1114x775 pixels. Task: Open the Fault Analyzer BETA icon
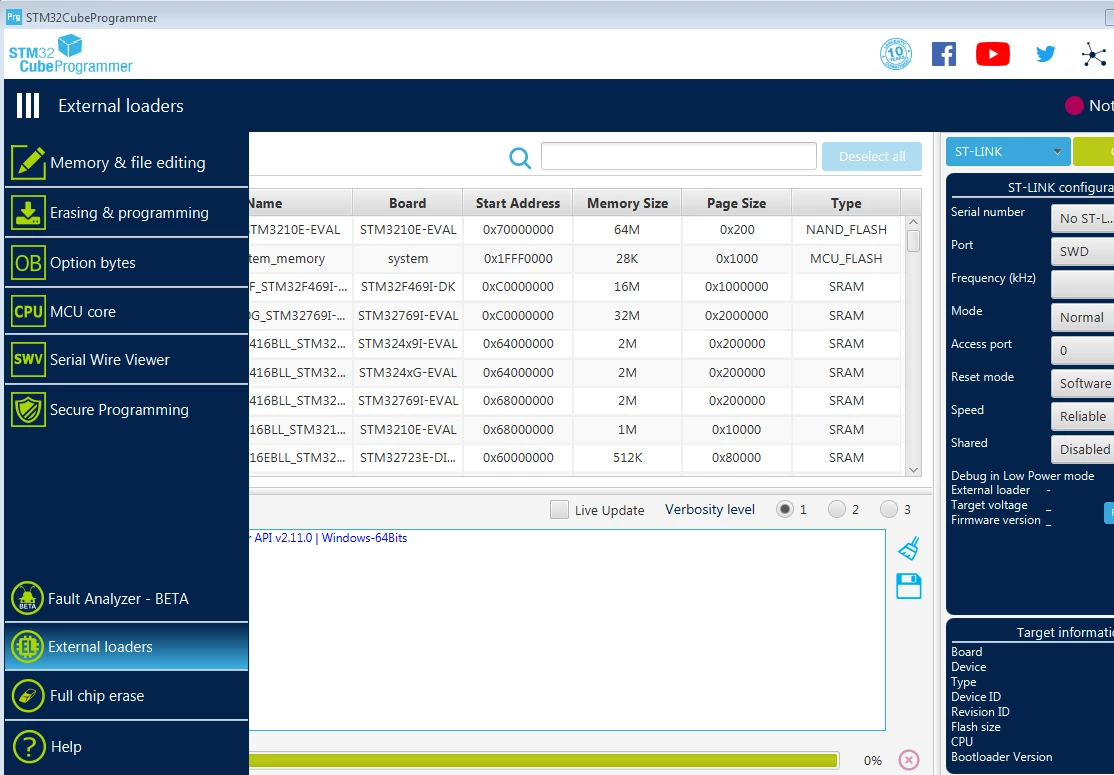(x=28, y=598)
